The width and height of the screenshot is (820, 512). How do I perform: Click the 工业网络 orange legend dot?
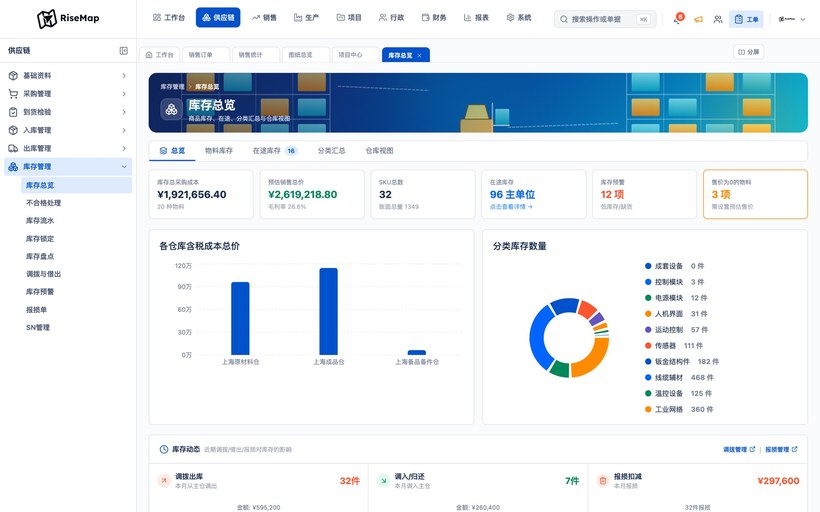click(x=648, y=409)
